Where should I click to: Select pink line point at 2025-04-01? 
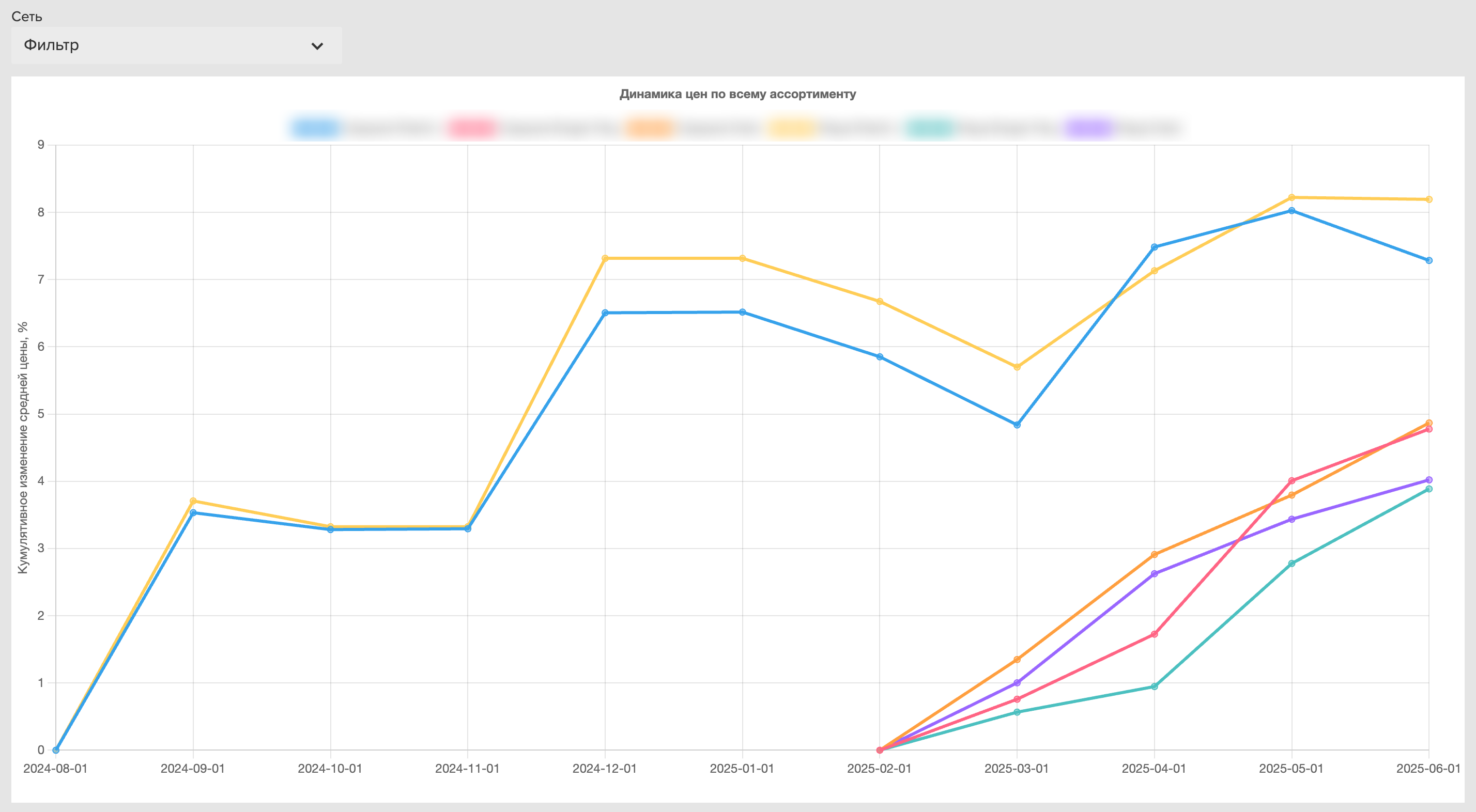coord(1155,634)
